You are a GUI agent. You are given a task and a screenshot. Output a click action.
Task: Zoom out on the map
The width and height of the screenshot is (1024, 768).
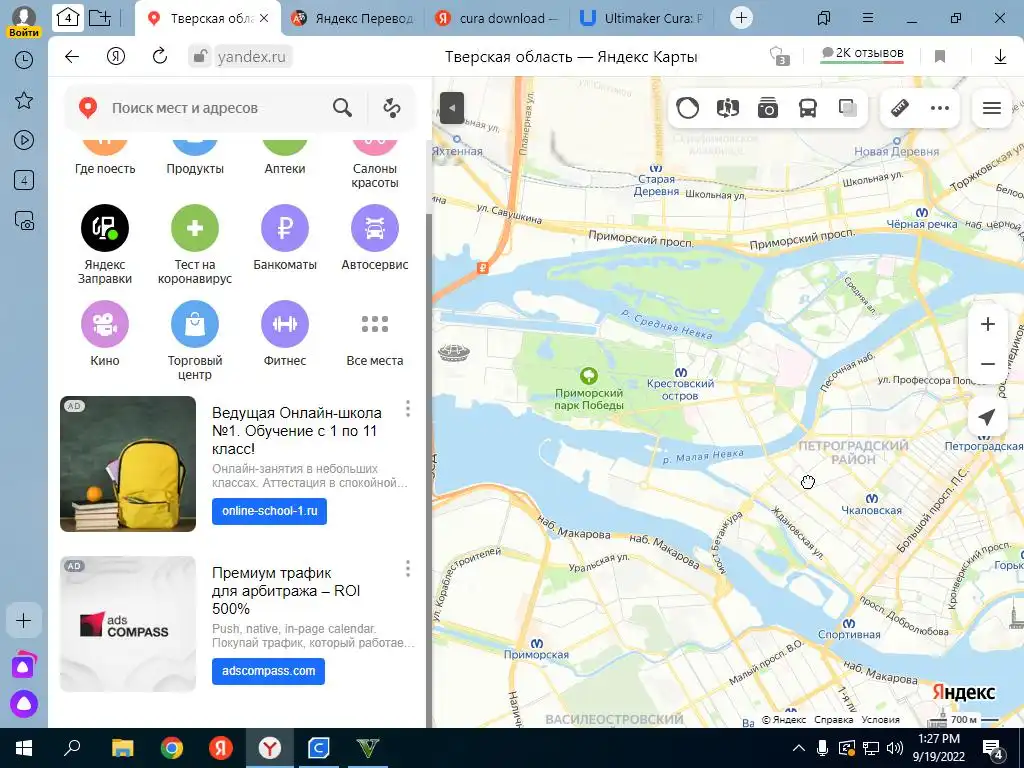pyautogui.click(x=987, y=364)
